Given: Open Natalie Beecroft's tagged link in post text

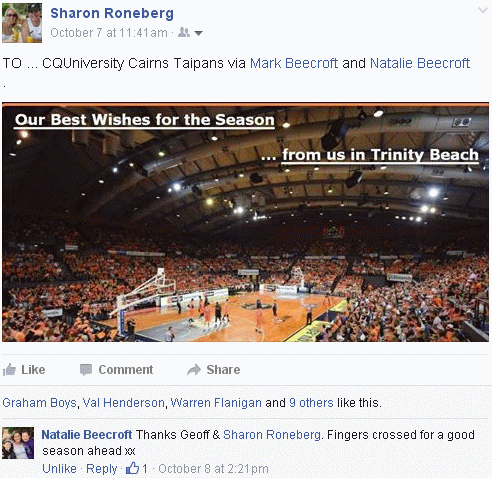Looking at the screenshot, I should (420, 63).
